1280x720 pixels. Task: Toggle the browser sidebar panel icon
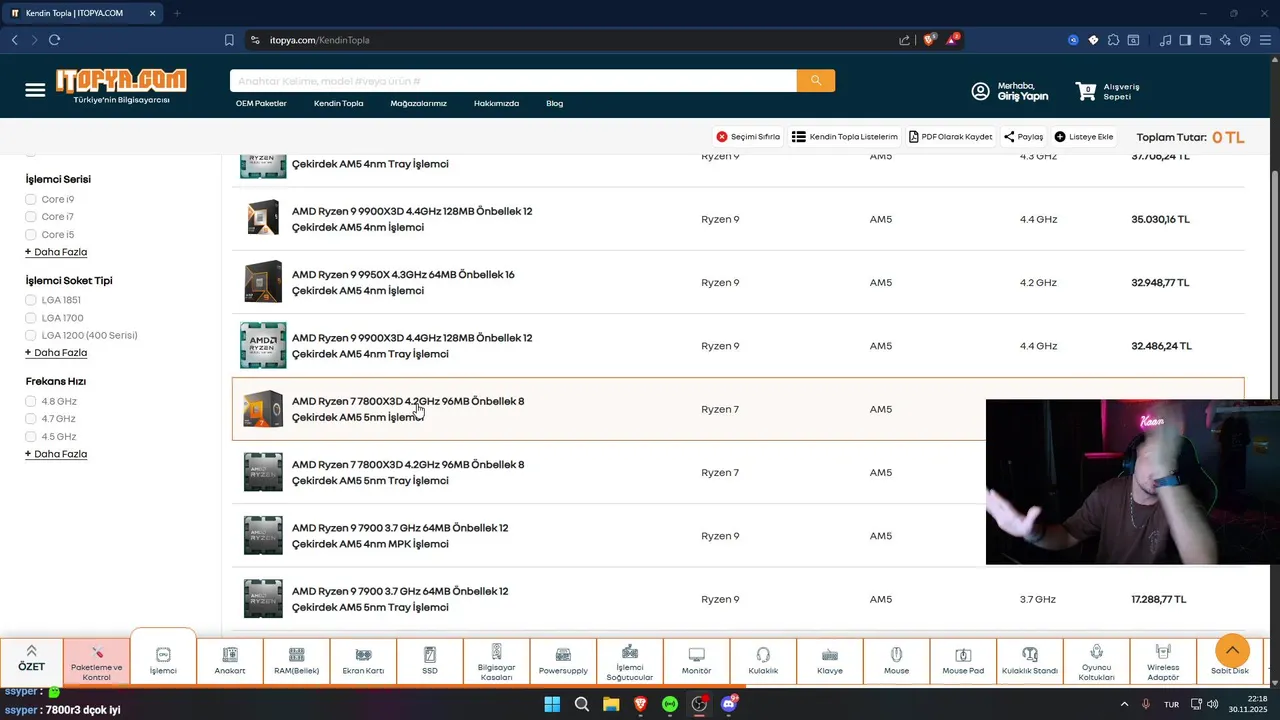[1185, 40]
